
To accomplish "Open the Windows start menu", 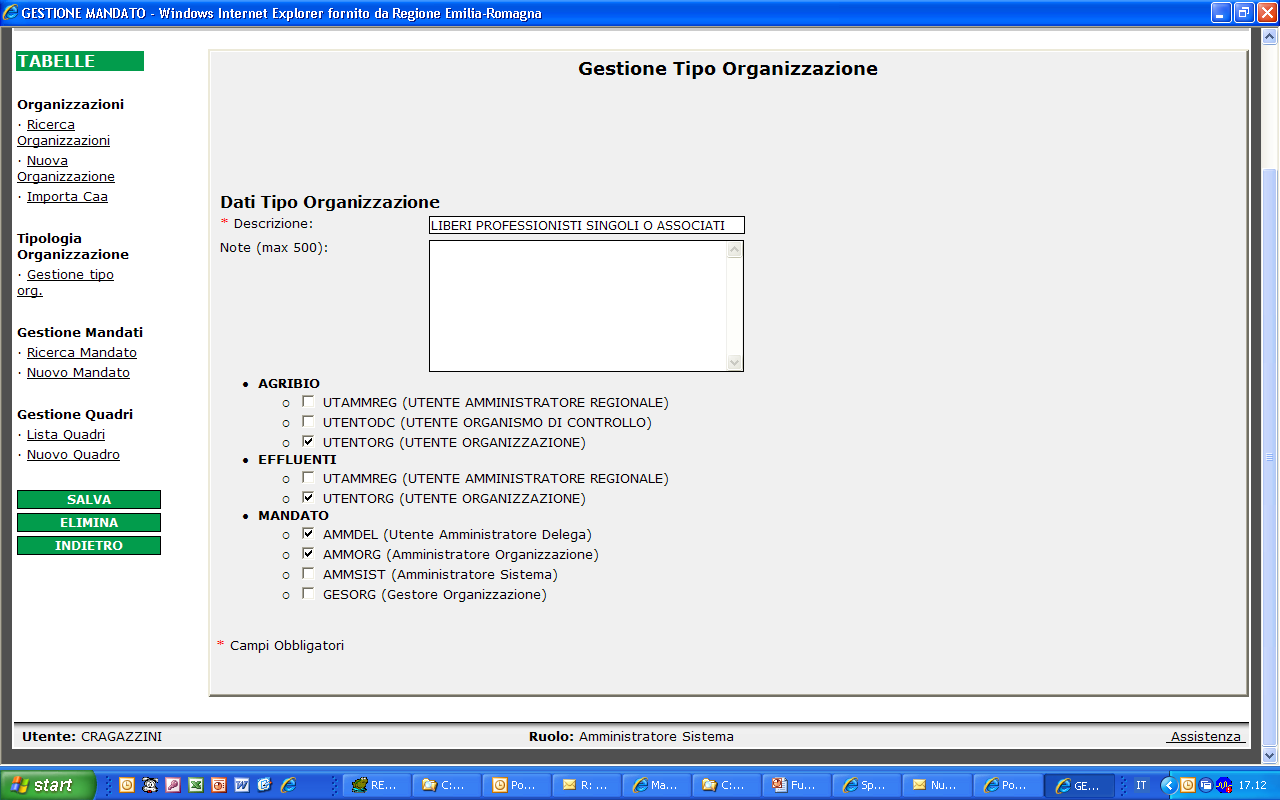I will [x=48, y=785].
